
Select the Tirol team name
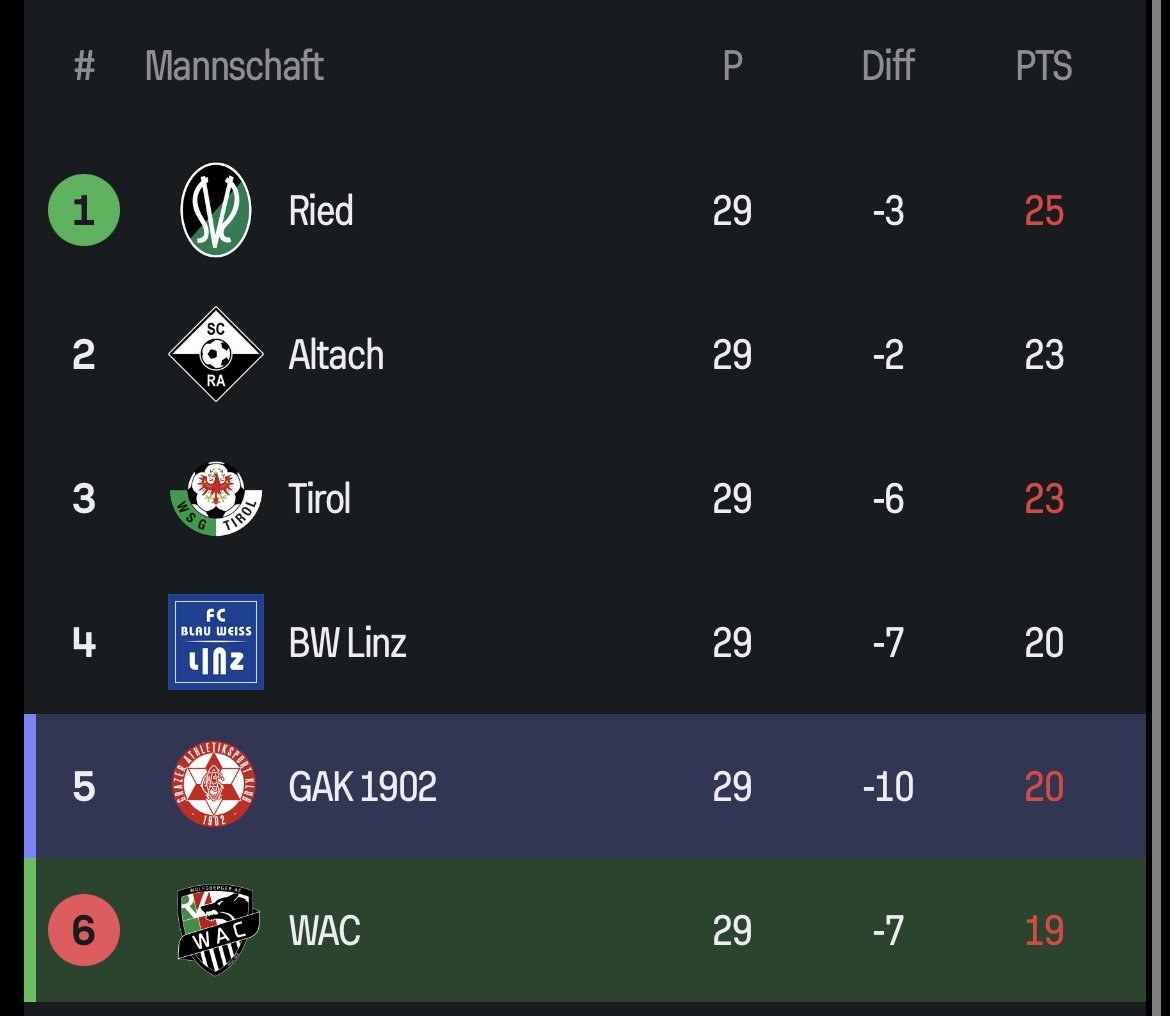coord(320,499)
